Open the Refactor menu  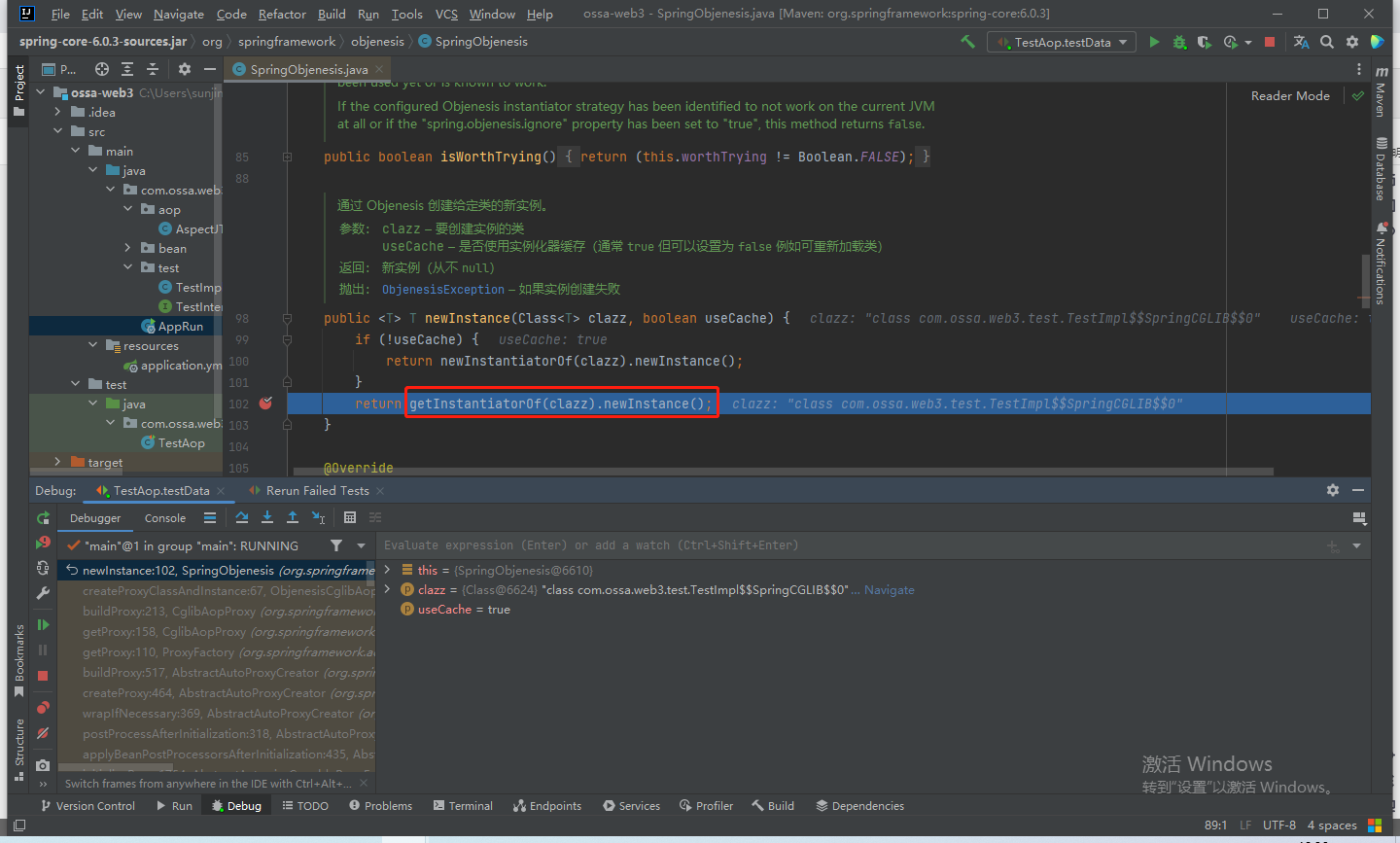(x=282, y=14)
